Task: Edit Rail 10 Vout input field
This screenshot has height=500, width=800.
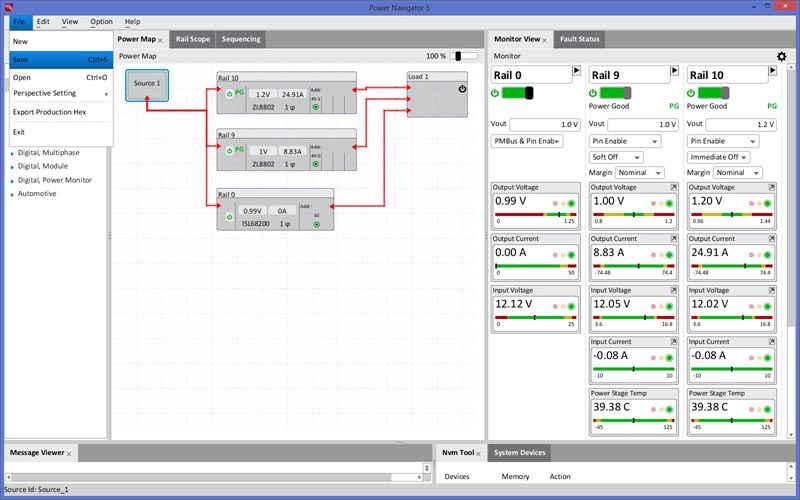Action: [741, 124]
